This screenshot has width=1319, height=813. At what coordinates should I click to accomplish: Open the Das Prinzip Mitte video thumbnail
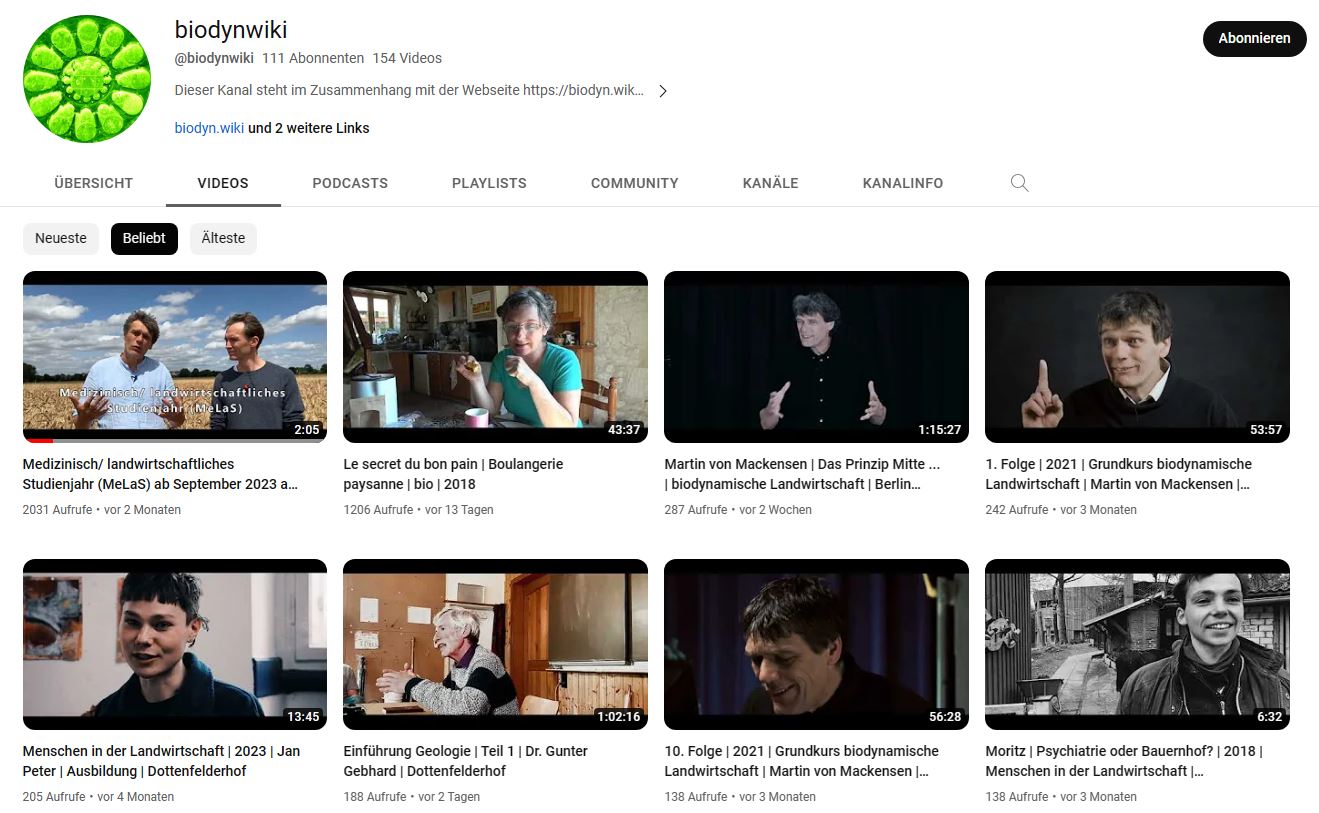click(x=816, y=356)
